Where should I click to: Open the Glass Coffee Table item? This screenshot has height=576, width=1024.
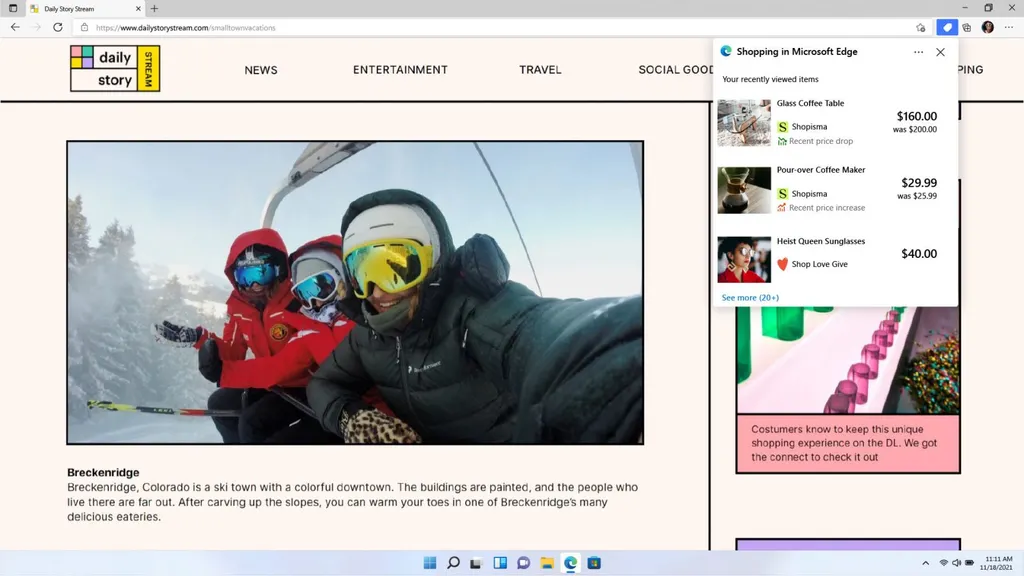pyautogui.click(x=810, y=103)
